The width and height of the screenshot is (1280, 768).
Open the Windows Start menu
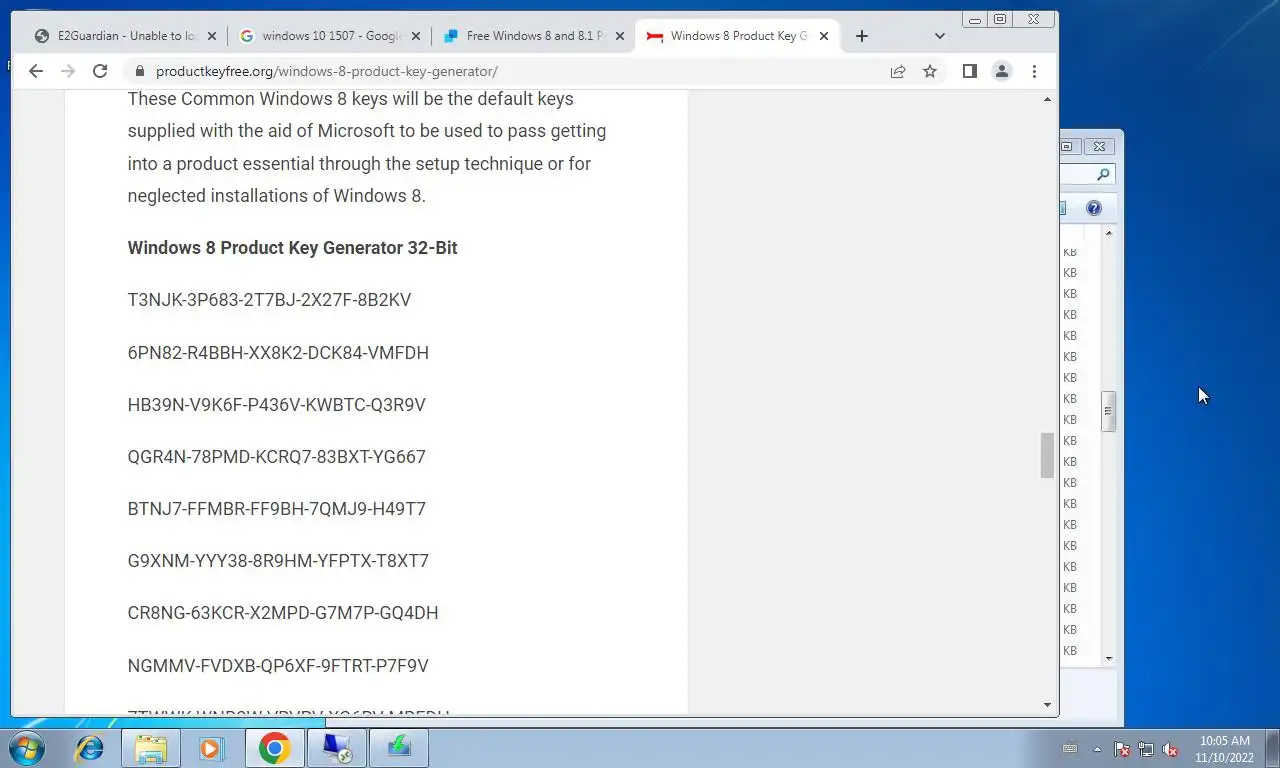pos(26,748)
